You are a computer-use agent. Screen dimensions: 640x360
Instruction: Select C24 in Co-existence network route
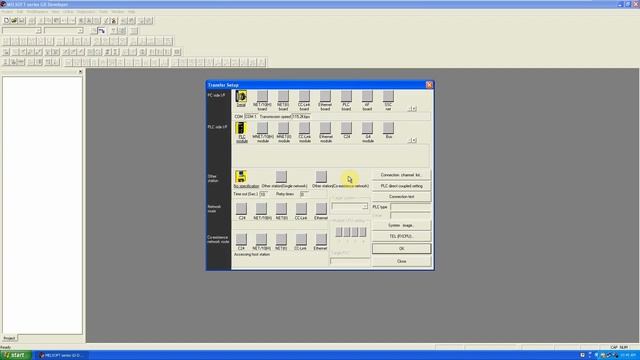point(241,240)
